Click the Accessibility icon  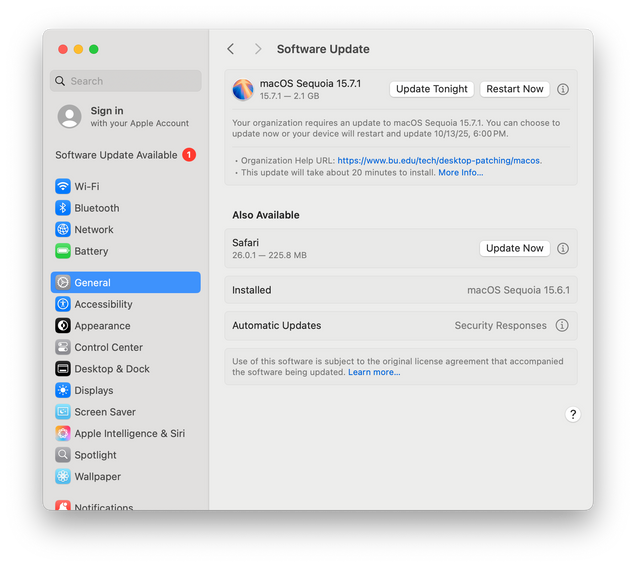click(x=63, y=304)
